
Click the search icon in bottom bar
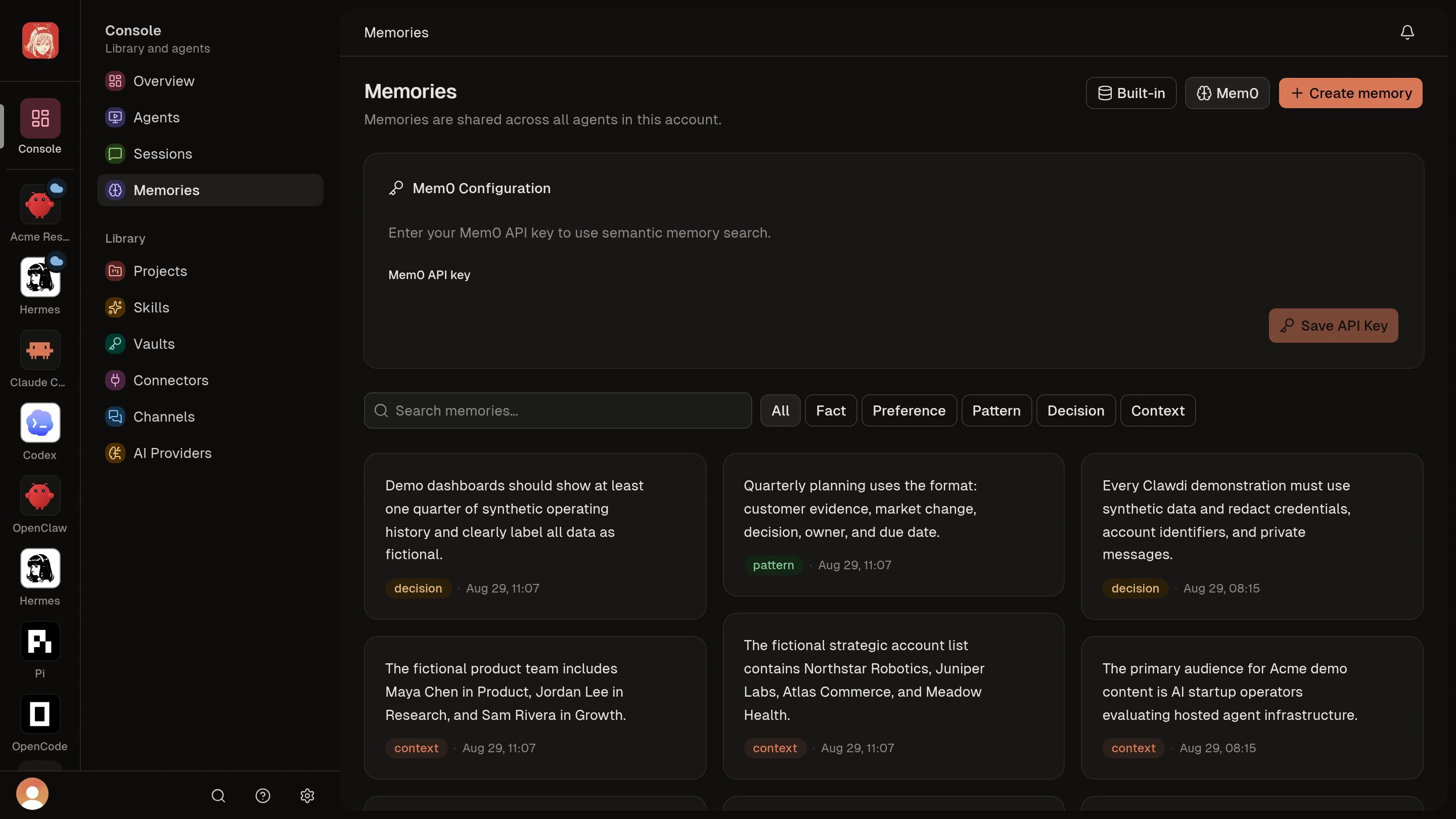coord(218,796)
